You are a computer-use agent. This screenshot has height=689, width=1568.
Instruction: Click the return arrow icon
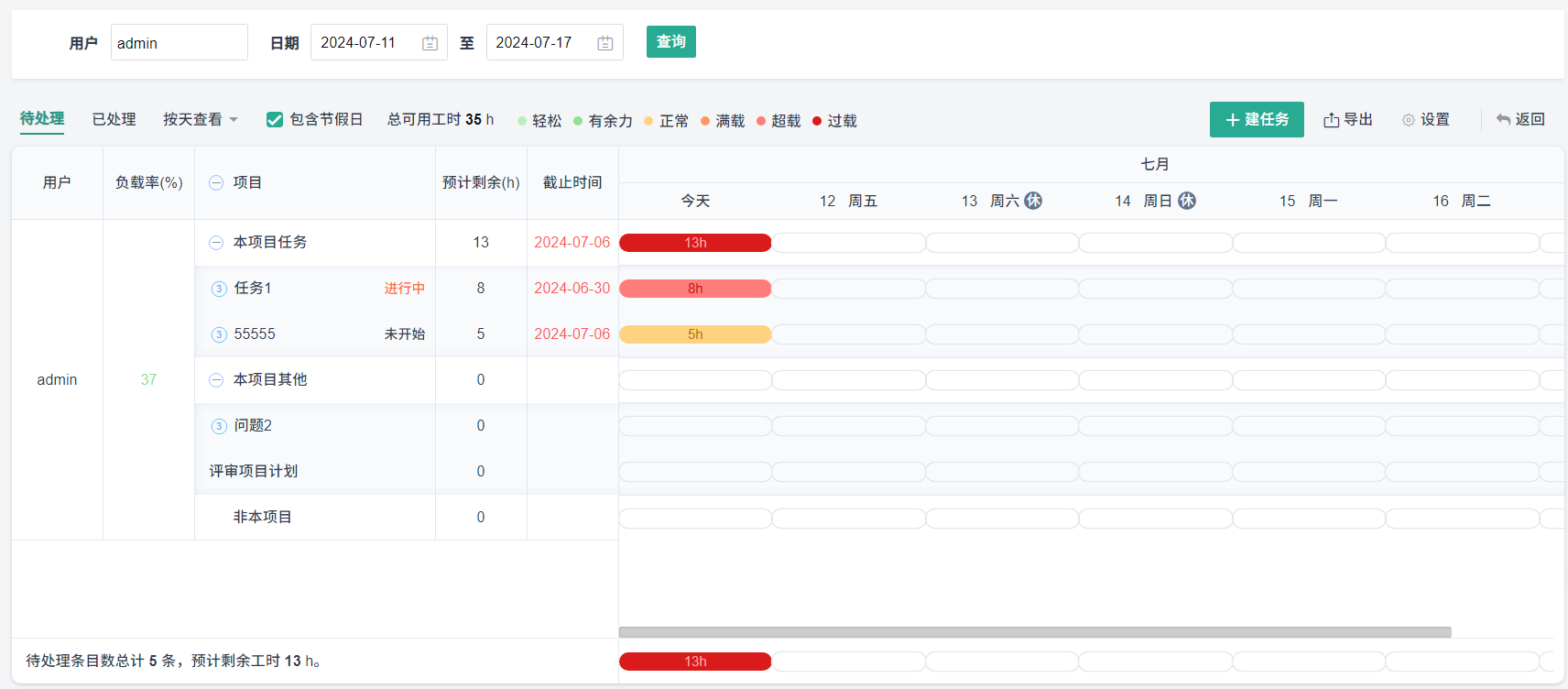click(x=1503, y=120)
